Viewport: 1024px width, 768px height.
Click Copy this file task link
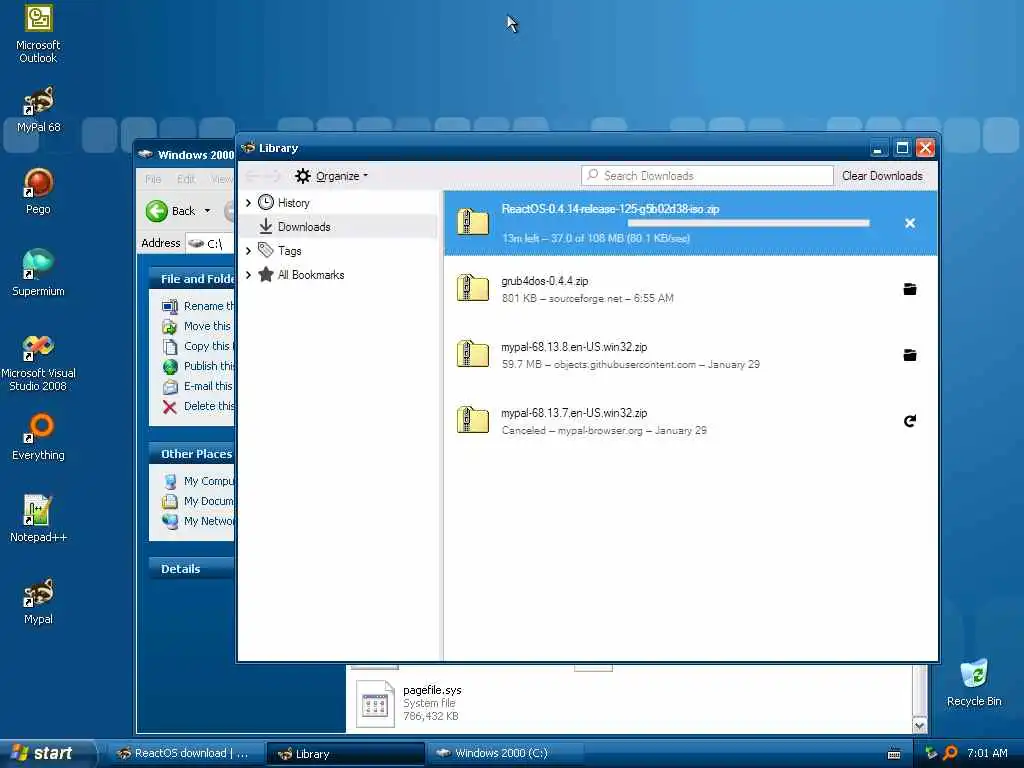pos(199,346)
